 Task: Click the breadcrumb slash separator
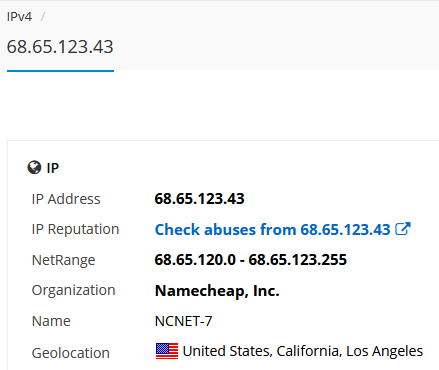(x=43, y=17)
